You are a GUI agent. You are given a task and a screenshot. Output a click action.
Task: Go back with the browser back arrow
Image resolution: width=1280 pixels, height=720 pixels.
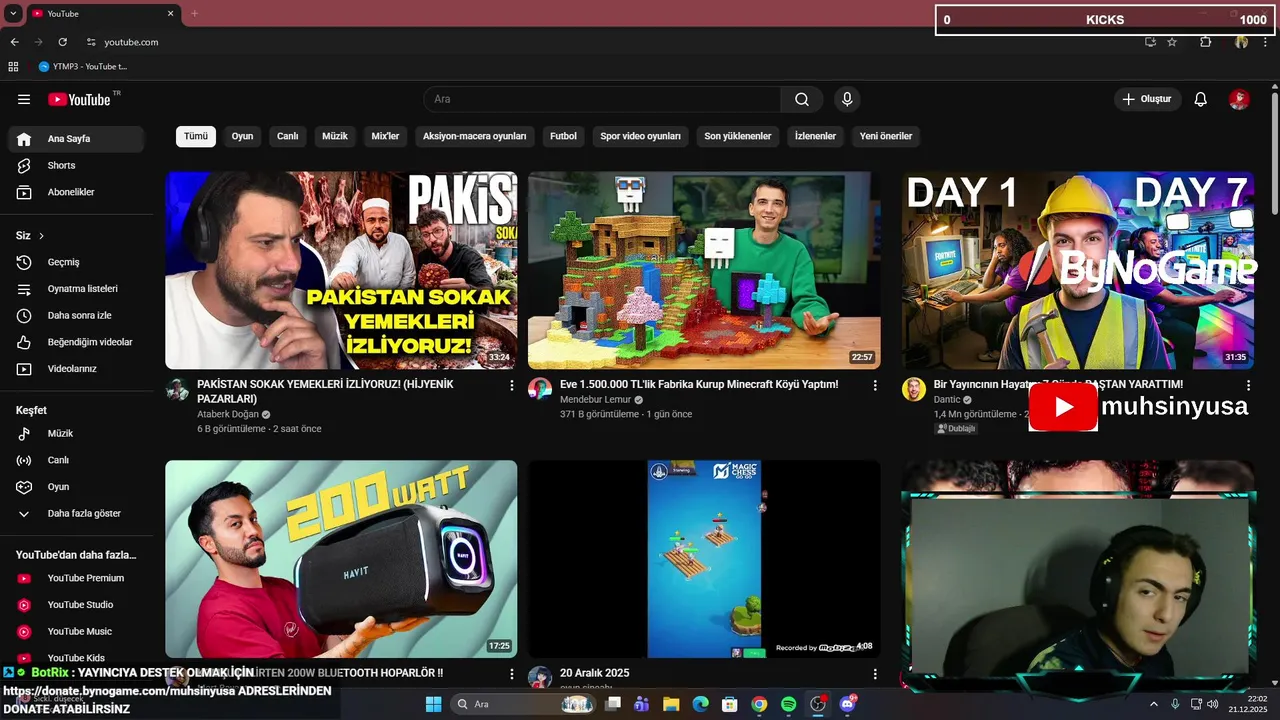tap(14, 42)
